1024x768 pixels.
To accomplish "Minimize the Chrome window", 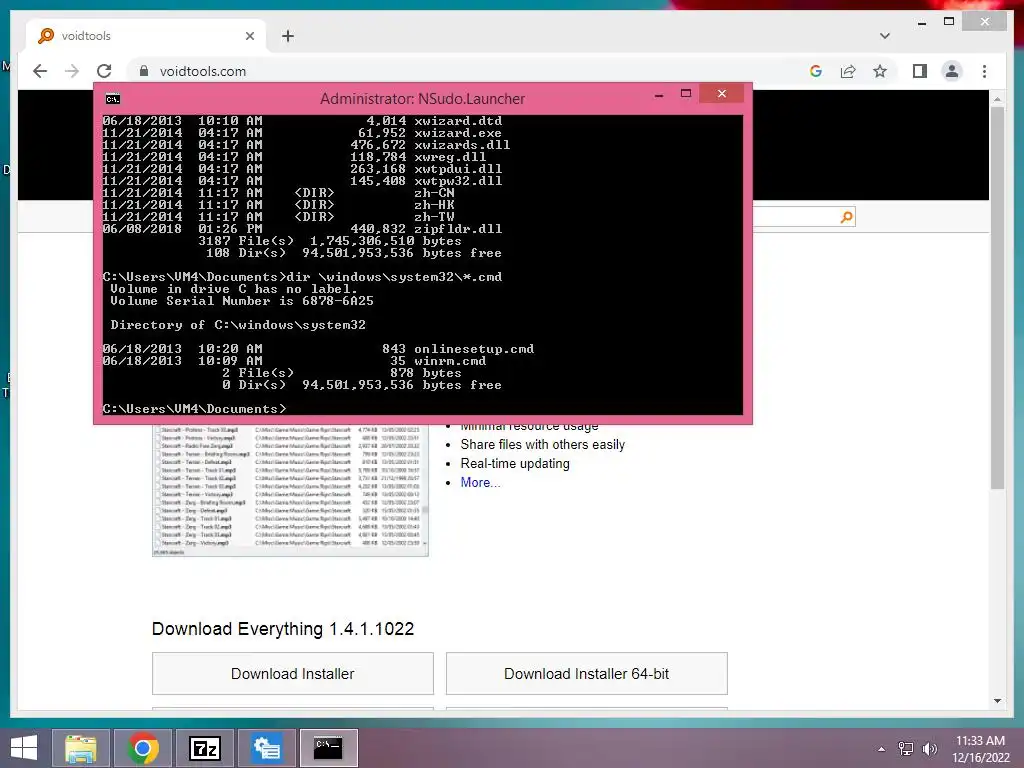I will pos(922,22).
